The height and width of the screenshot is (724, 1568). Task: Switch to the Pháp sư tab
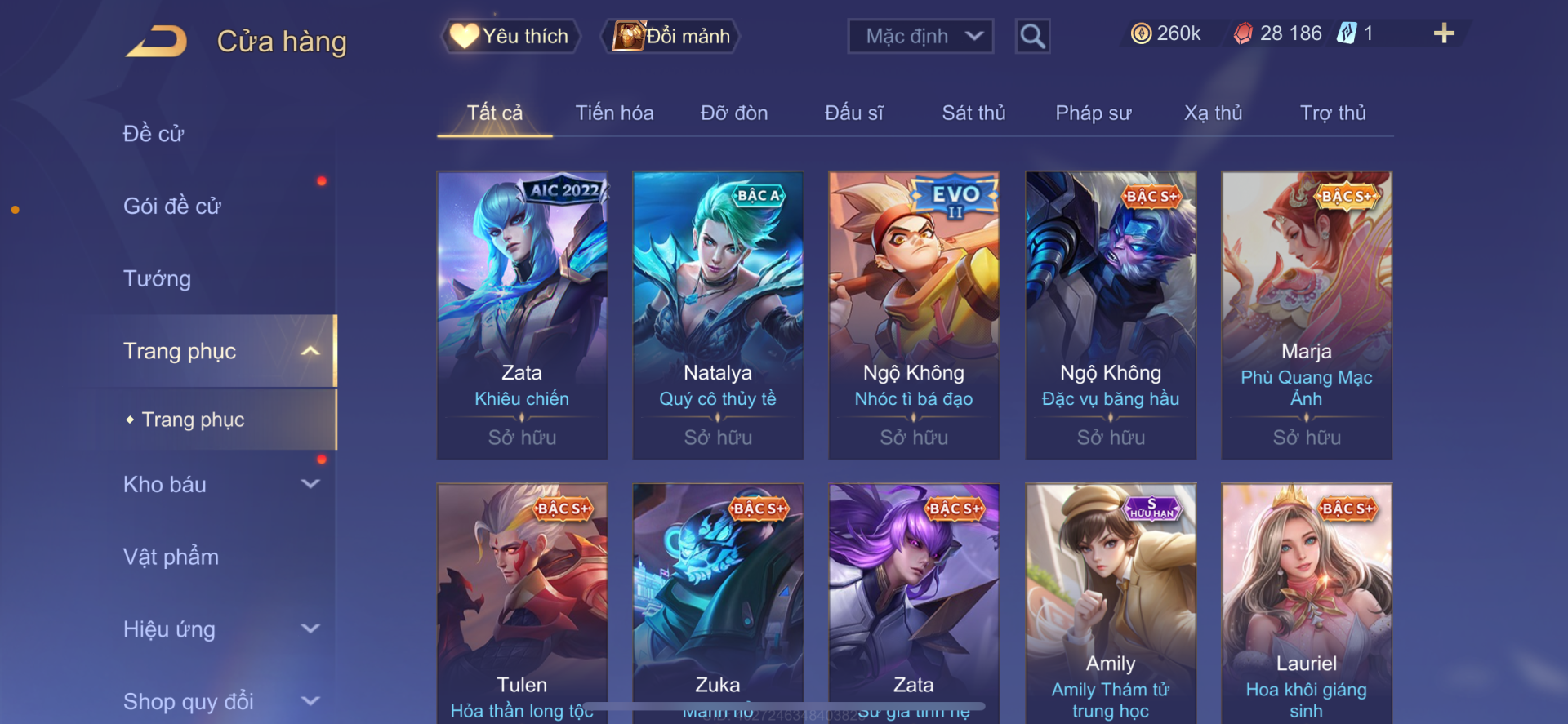(x=1093, y=113)
